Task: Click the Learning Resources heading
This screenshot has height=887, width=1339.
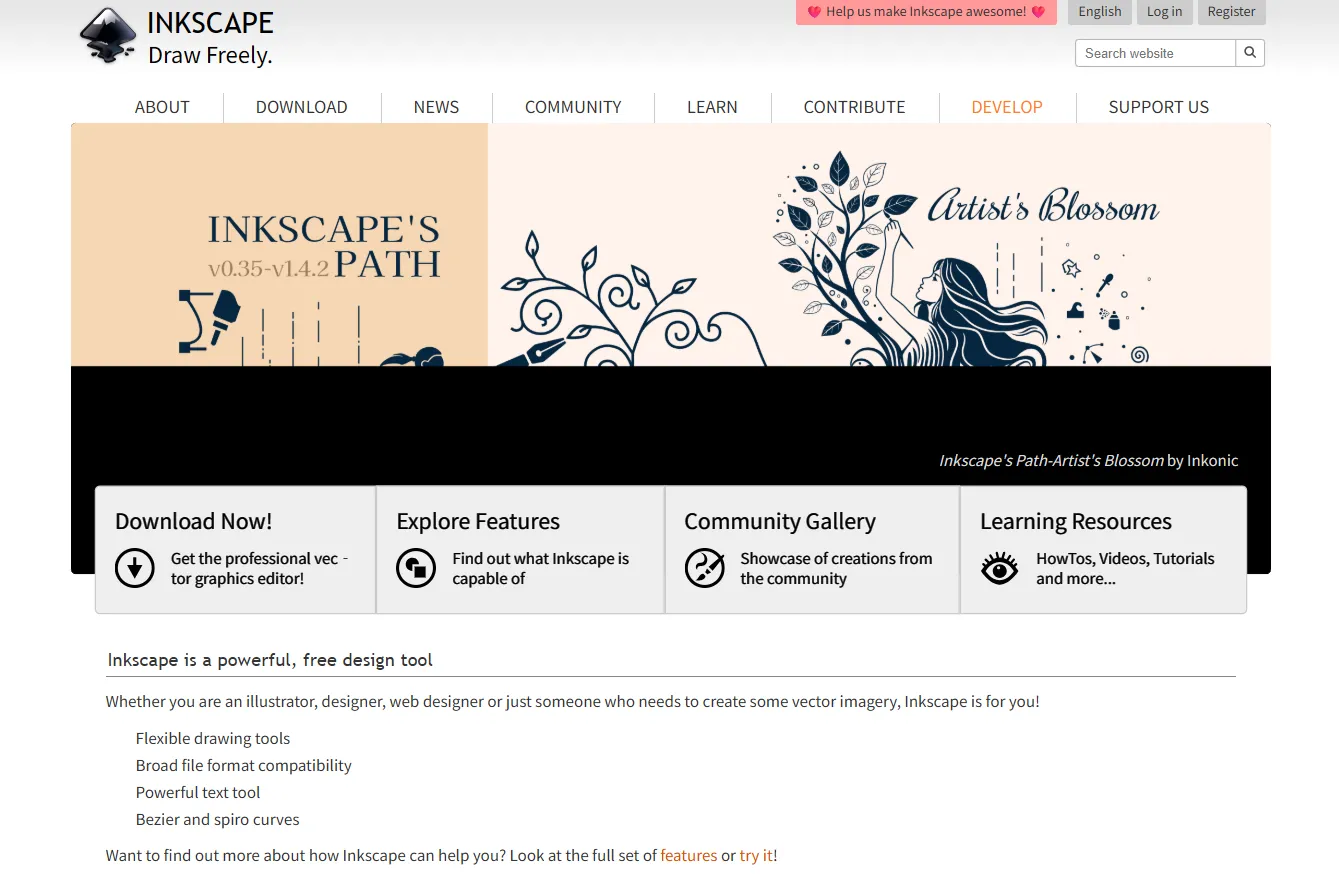Action: point(1076,521)
